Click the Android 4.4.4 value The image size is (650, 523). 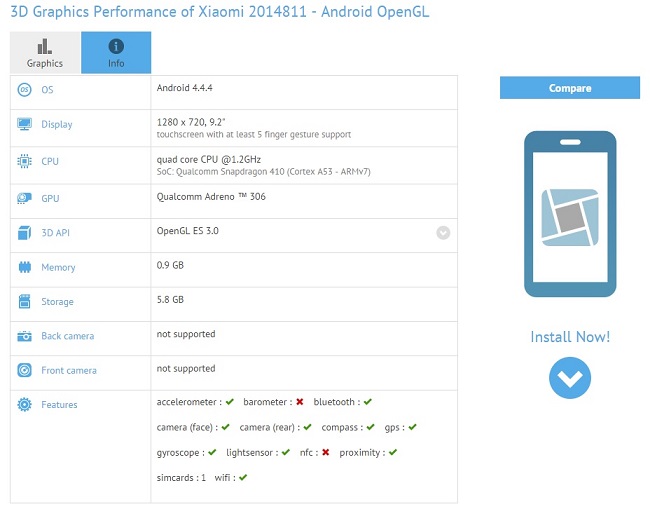[x=184, y=88]
